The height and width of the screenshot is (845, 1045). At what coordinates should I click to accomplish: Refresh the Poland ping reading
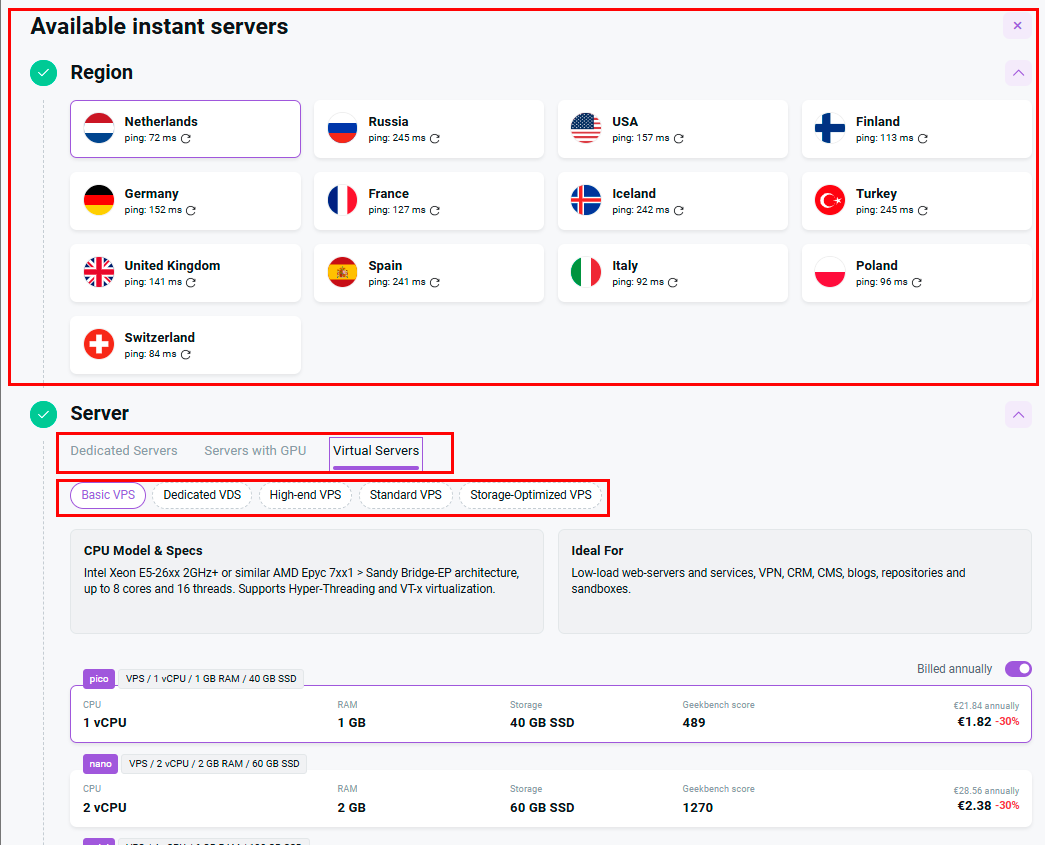pyautogui.click(x=917, y=283)
